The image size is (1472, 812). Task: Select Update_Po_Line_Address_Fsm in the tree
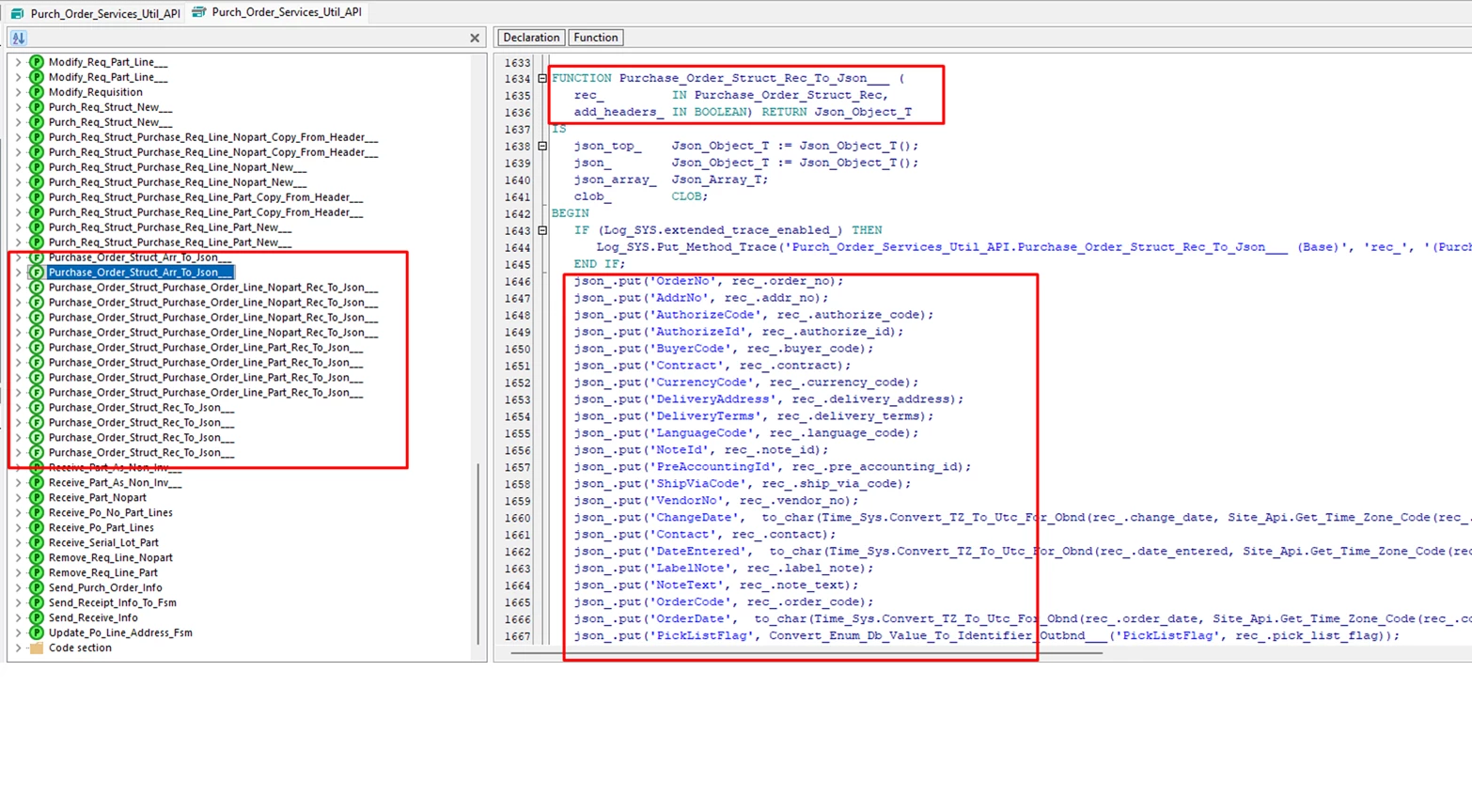point(120,632)
